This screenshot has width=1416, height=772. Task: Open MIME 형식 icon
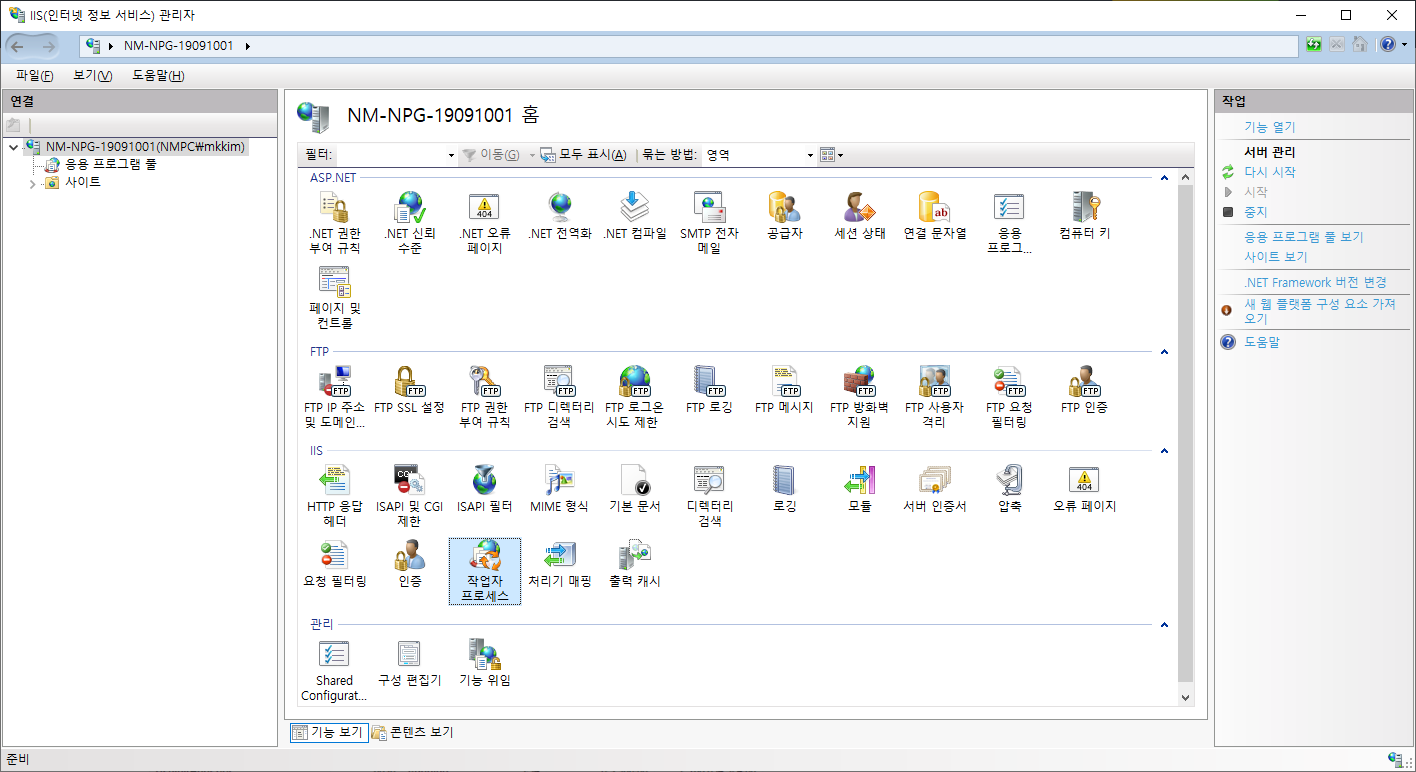pos(559,490)
